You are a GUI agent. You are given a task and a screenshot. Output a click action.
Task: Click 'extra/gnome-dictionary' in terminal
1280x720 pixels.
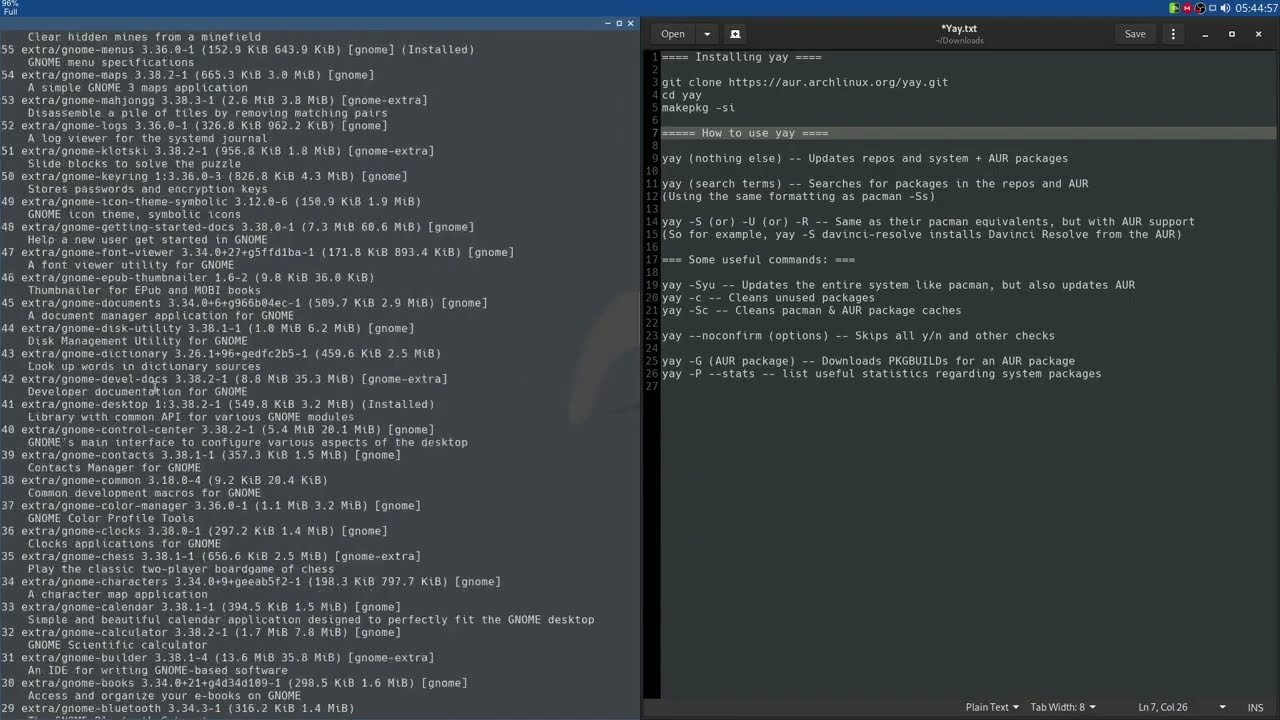pos(94,354)
